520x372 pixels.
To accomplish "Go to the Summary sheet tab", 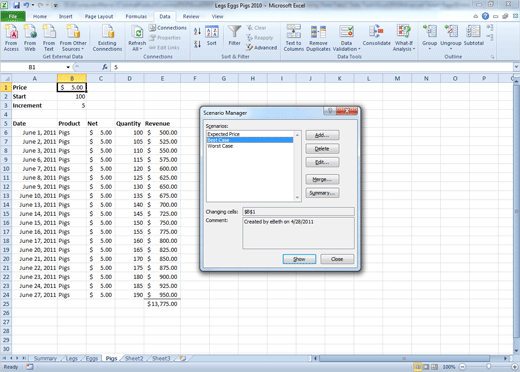I will pos(45,358).
